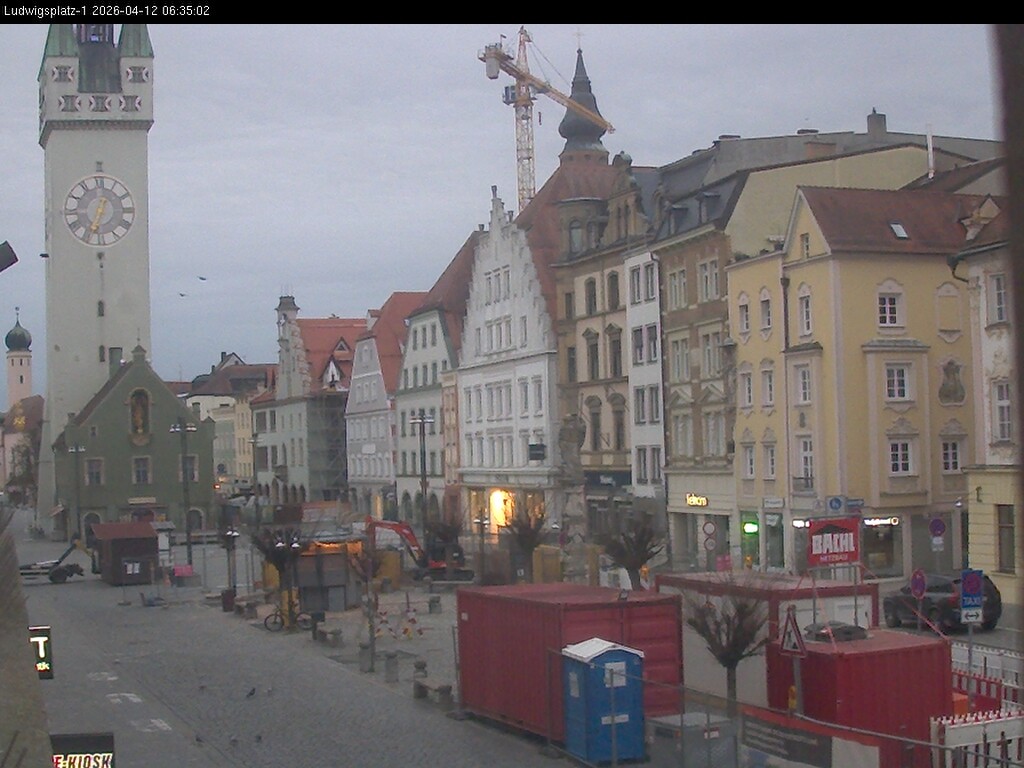Screen dimensions: 1024x768
Task: Select the yellow warning triangle near containers
Action: click(792, 637)
